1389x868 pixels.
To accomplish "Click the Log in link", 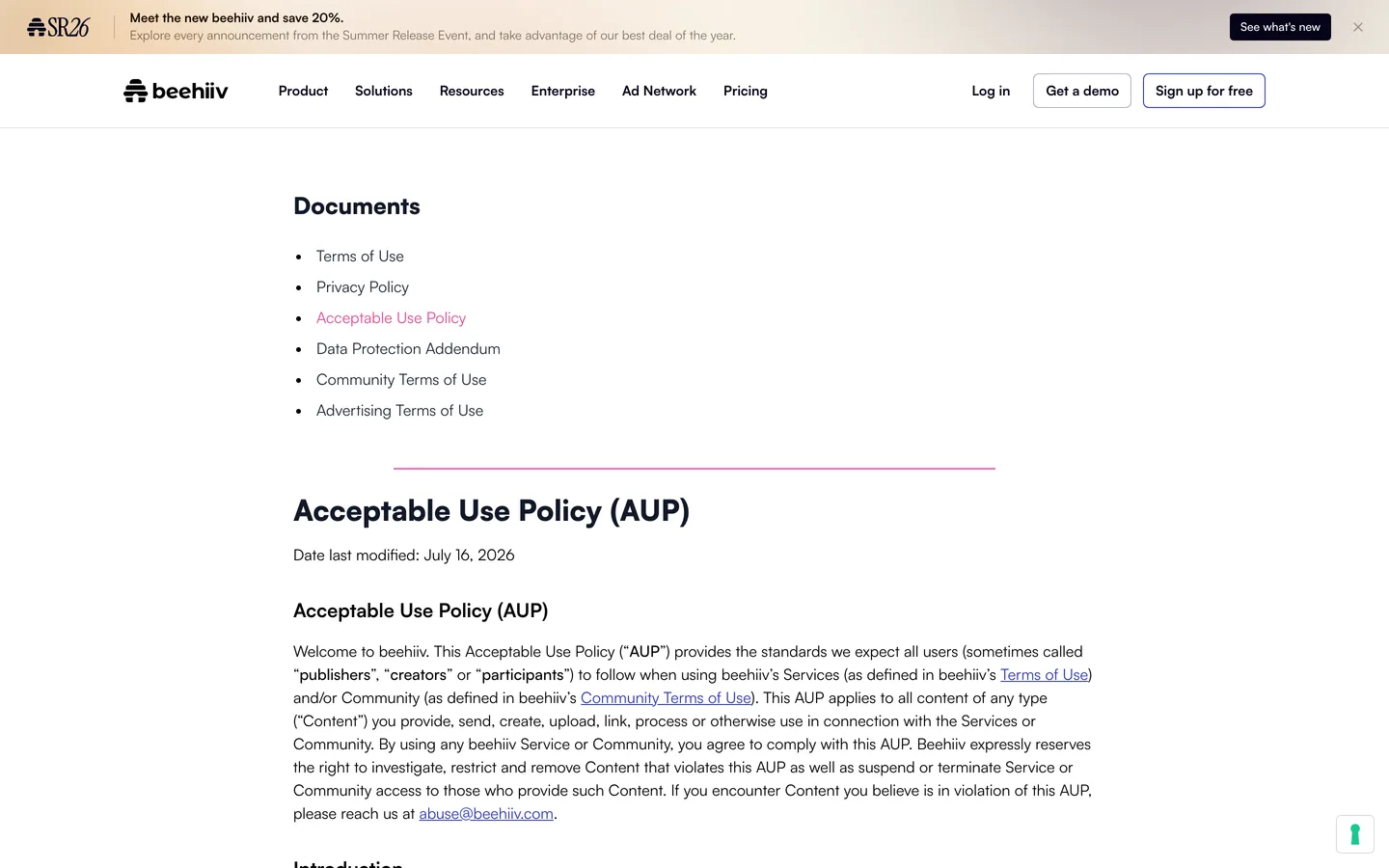I will tap(991, 91).
